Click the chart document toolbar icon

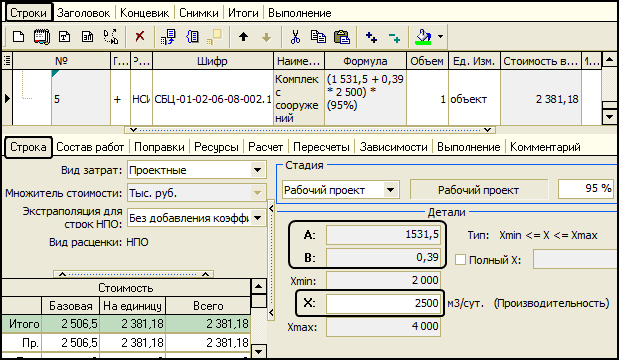[x=87, y=37]
